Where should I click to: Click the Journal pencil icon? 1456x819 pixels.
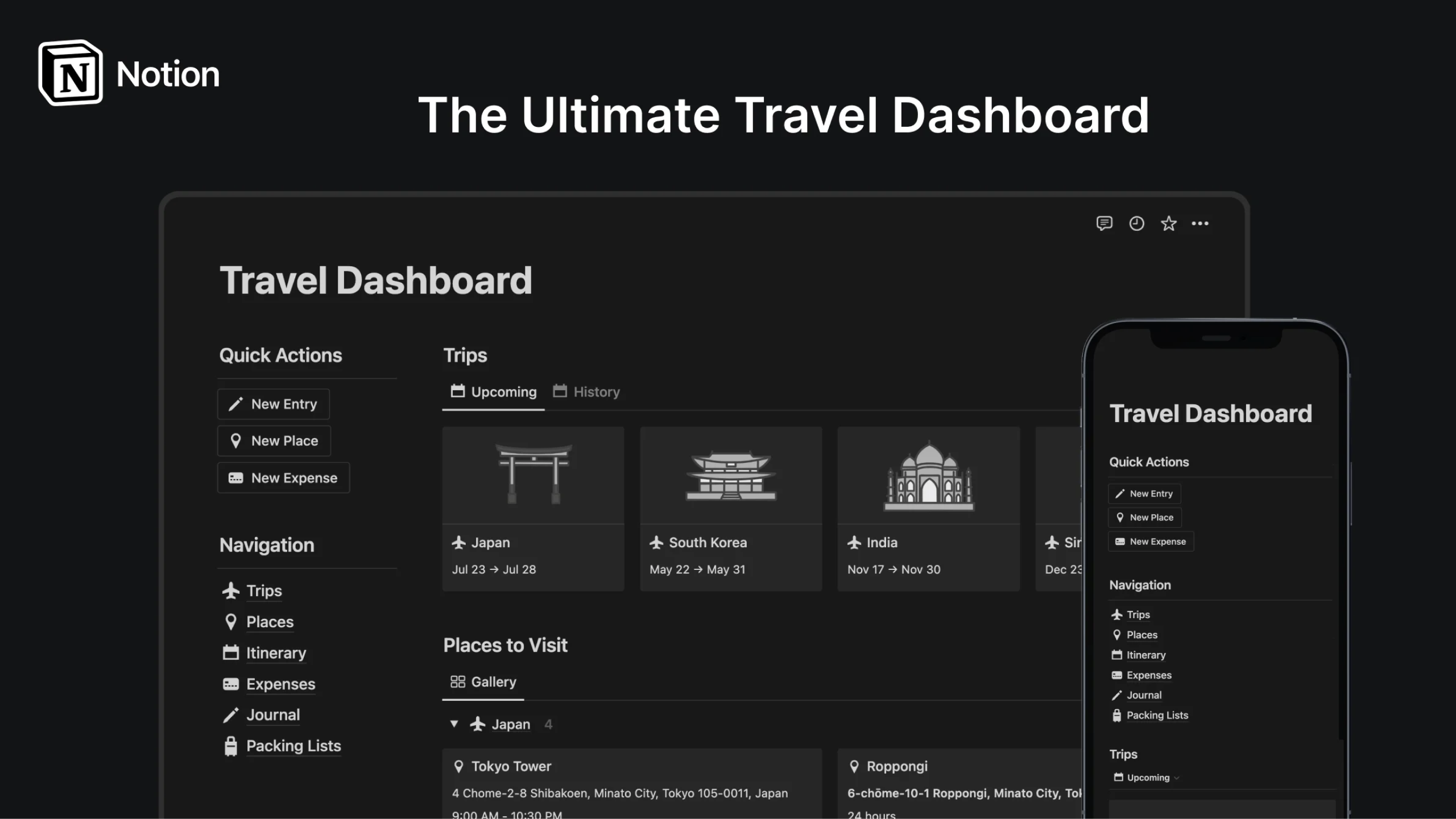point(231,714)
